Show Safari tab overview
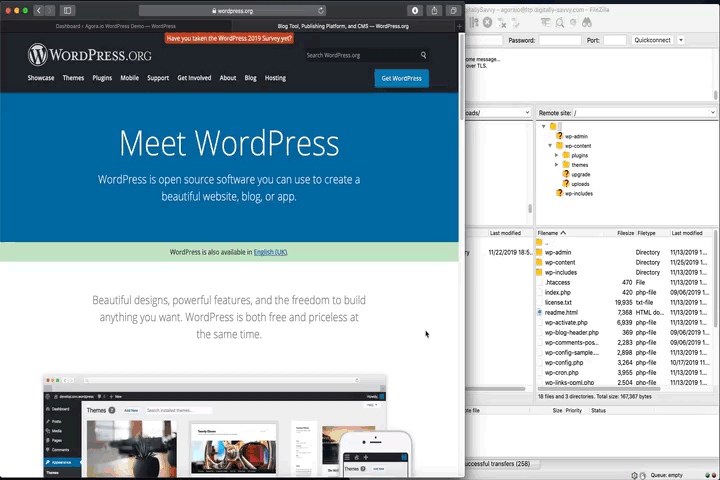The image size is (720, 480). 453,10
